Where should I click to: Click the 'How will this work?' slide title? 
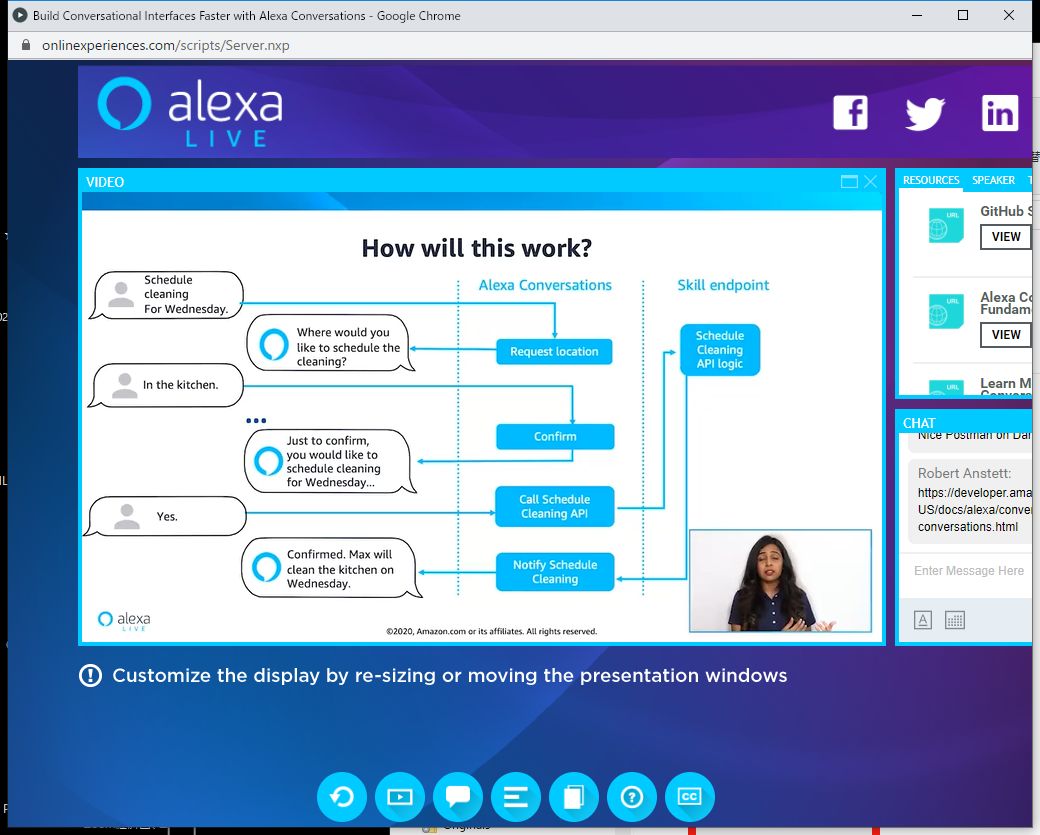click(x=476, y=248)
